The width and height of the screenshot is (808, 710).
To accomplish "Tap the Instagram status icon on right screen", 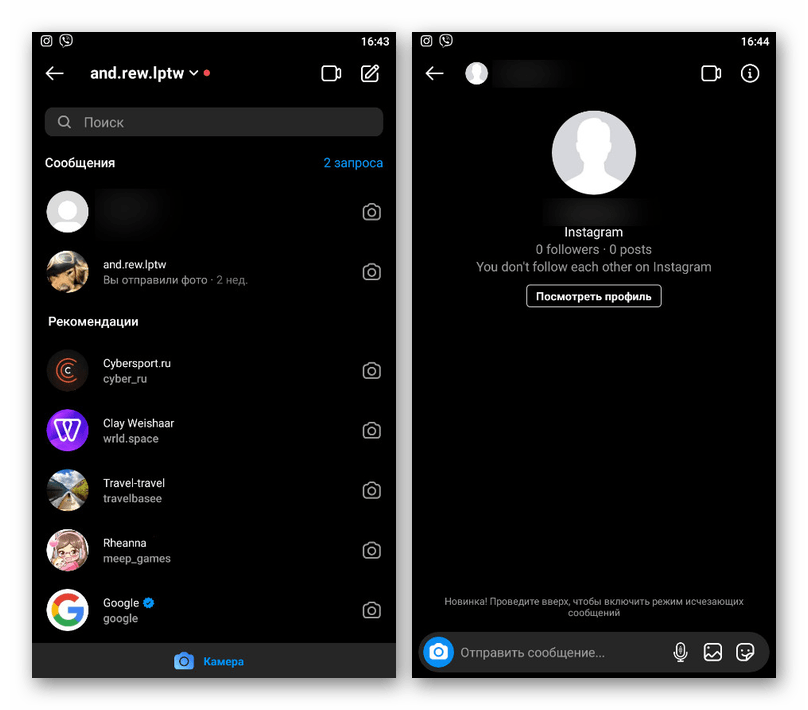I will coord(426,41).
